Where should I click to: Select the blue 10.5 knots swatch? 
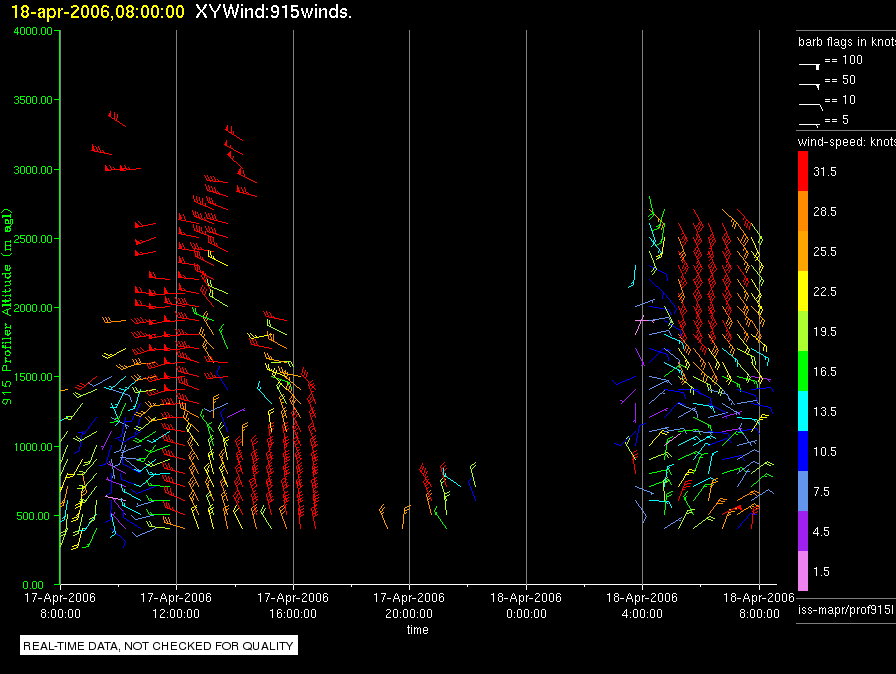(803, 451)
